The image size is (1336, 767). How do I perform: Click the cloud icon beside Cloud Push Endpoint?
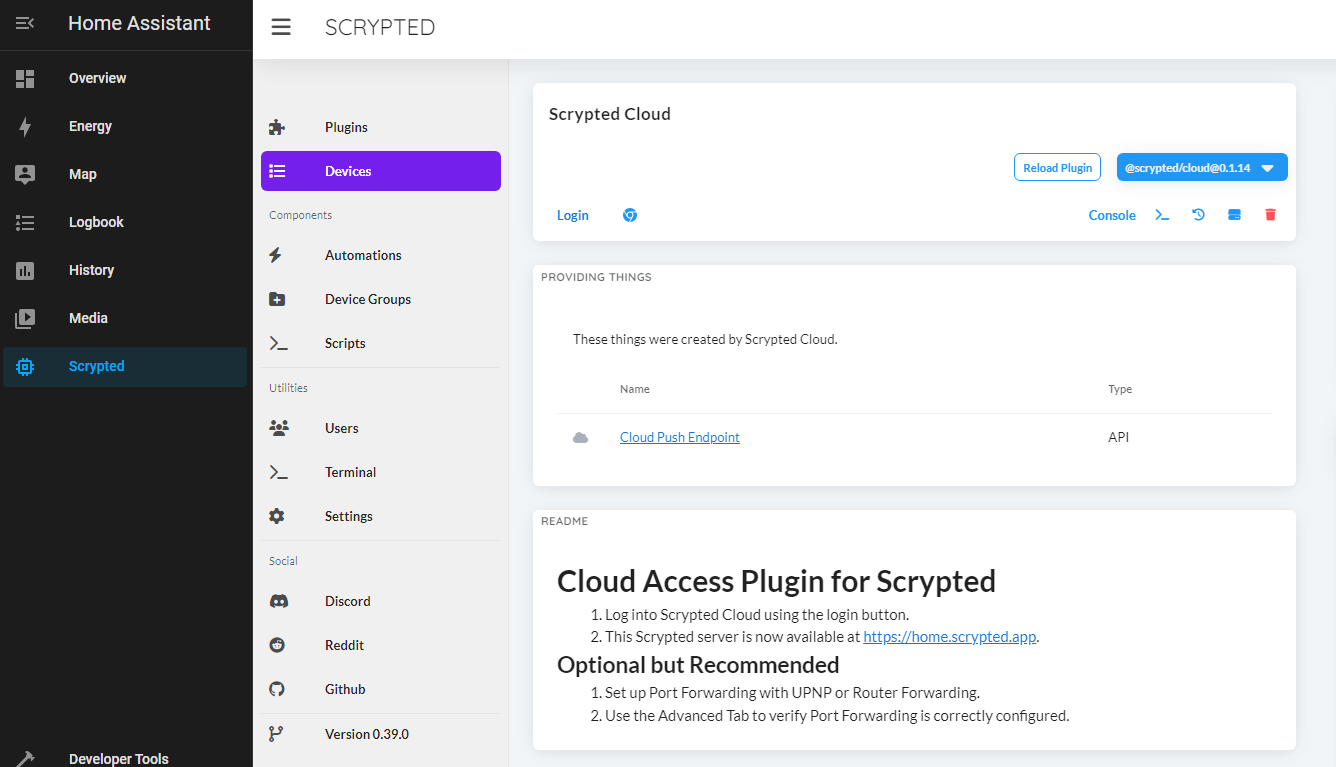pos(580,438)
